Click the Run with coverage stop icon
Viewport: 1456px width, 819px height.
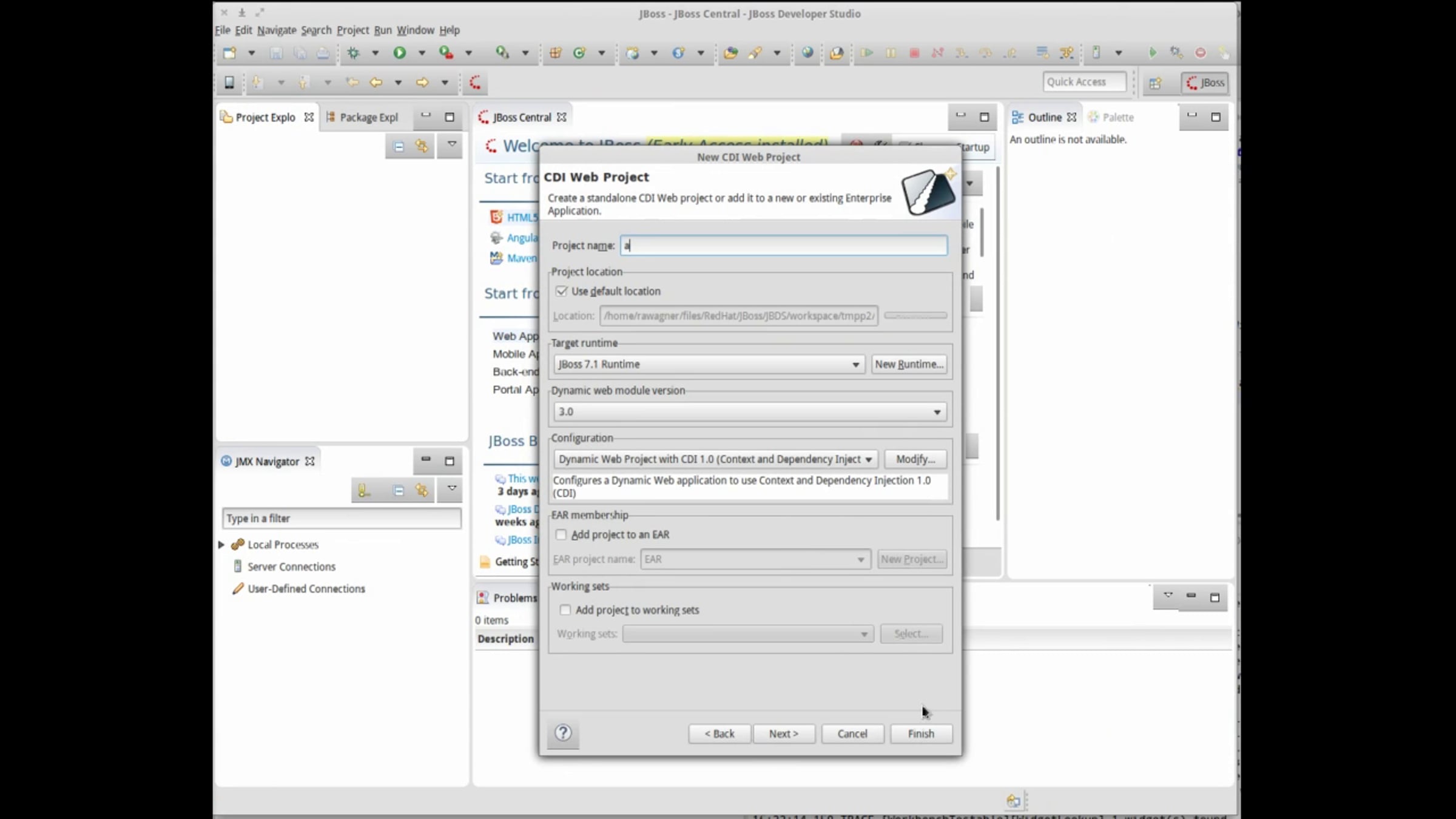coord(447,53)
